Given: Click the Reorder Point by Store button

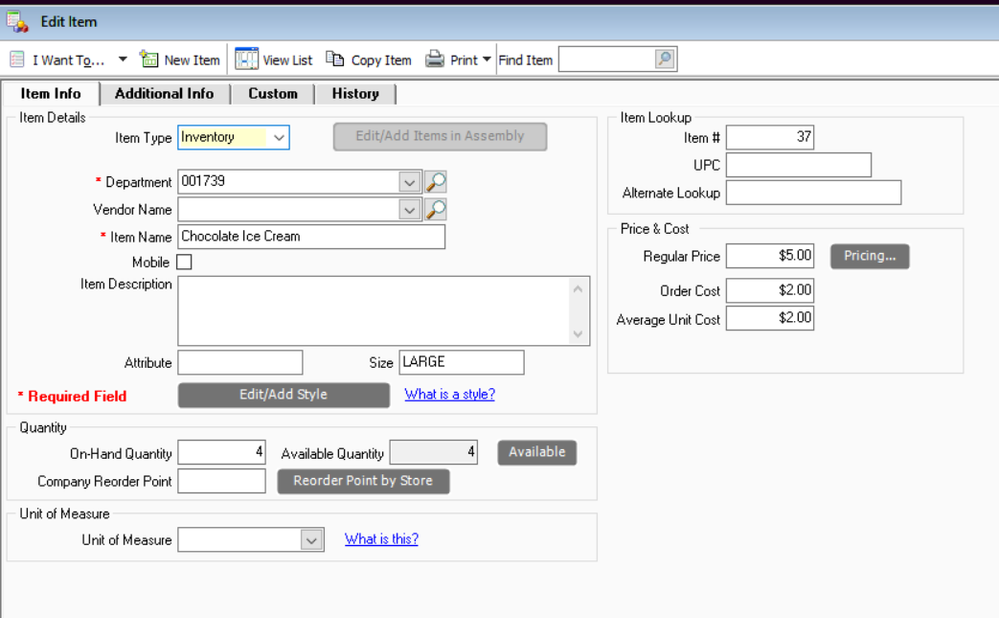Looking at the screenshot, I should tap(363, 481).
